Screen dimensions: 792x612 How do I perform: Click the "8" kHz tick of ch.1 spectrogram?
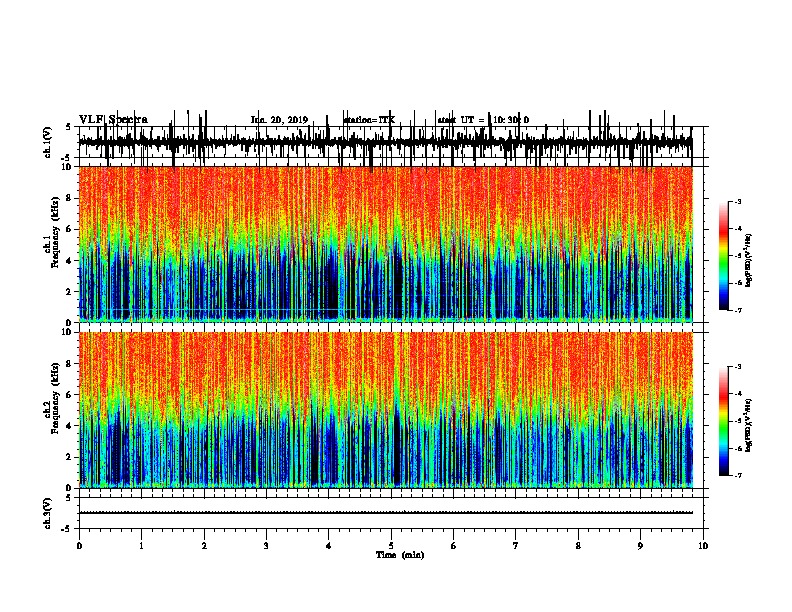(x=70, y=198)
